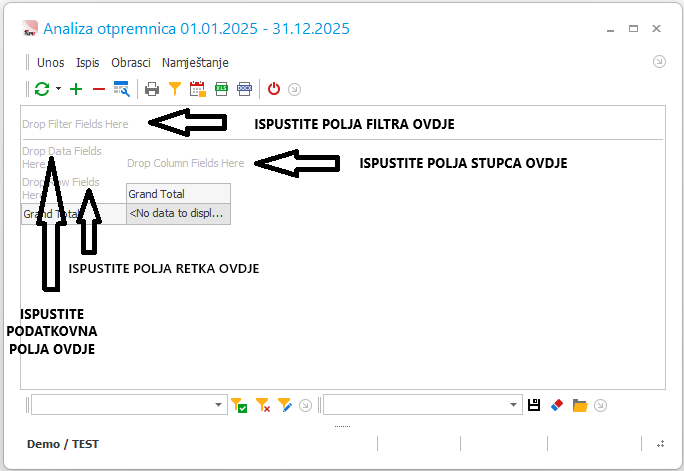Open the bottom-left filter combo box
This screenshot has height=471, width=684.
click(x=129, y=405)
